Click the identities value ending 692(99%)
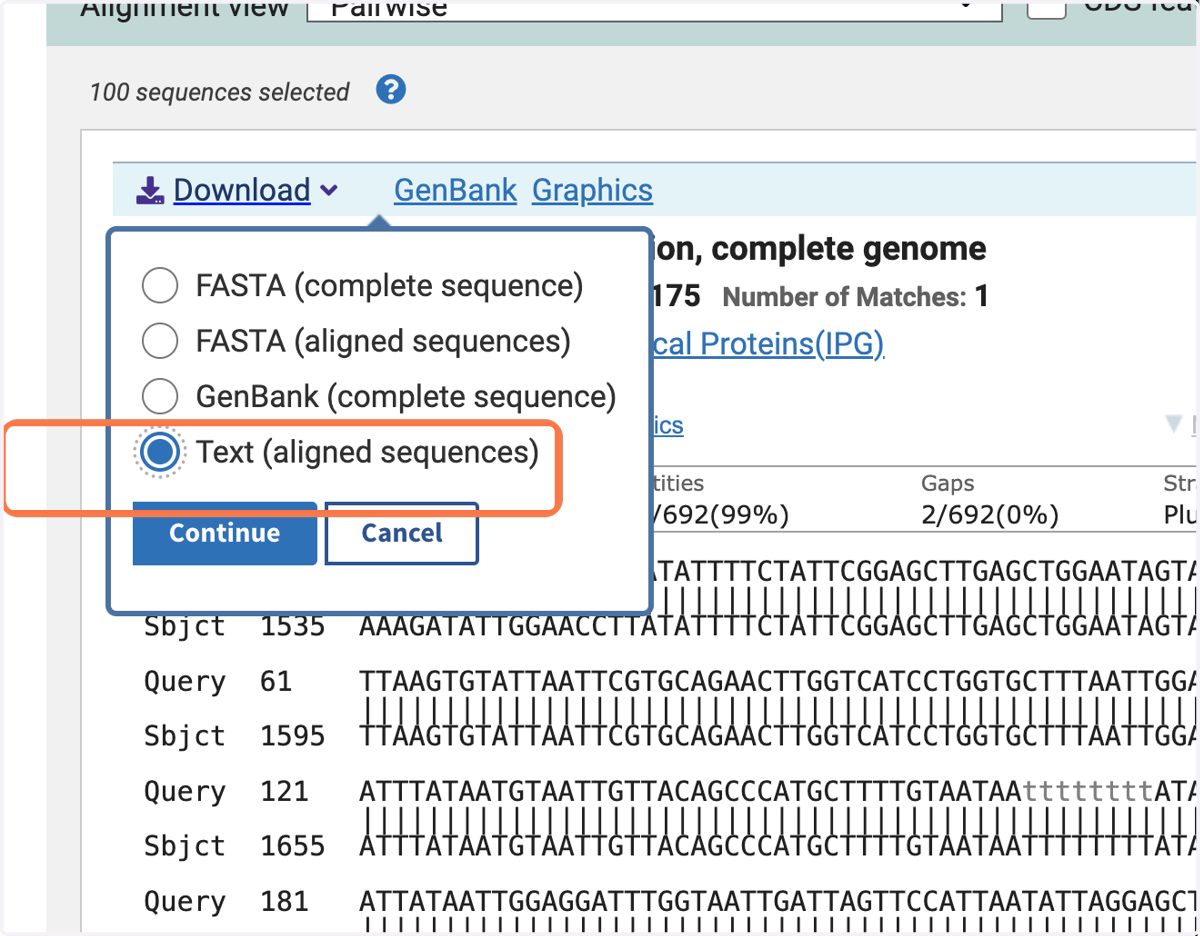Screen dimensions: 1200x936 720,515
